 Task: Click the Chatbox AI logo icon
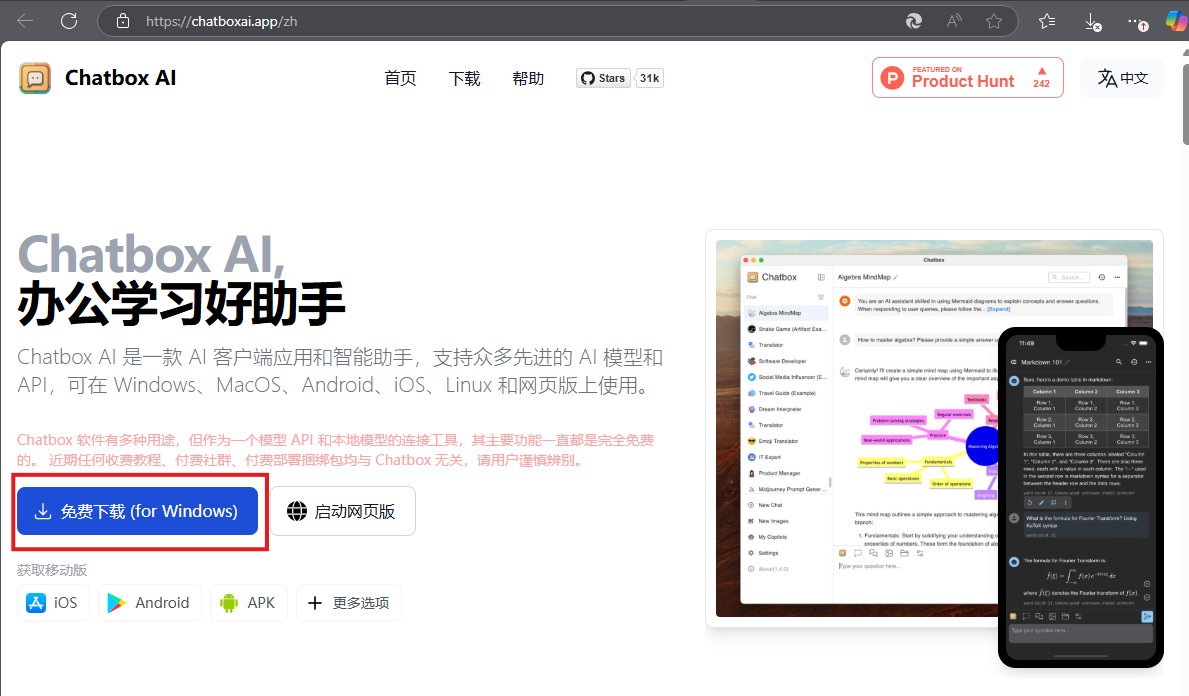click(35, 78)
